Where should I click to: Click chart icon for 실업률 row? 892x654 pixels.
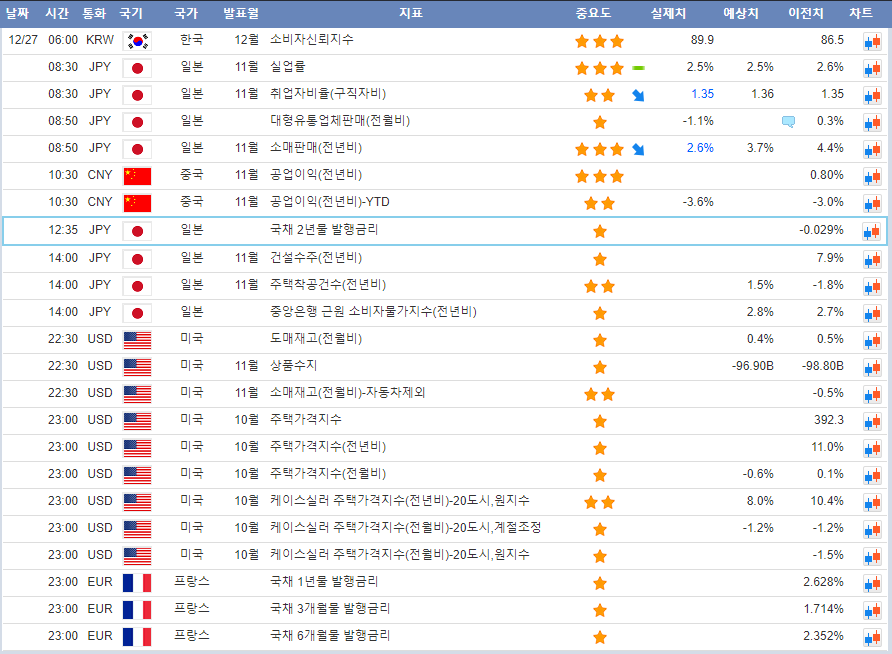coord(872,68)
